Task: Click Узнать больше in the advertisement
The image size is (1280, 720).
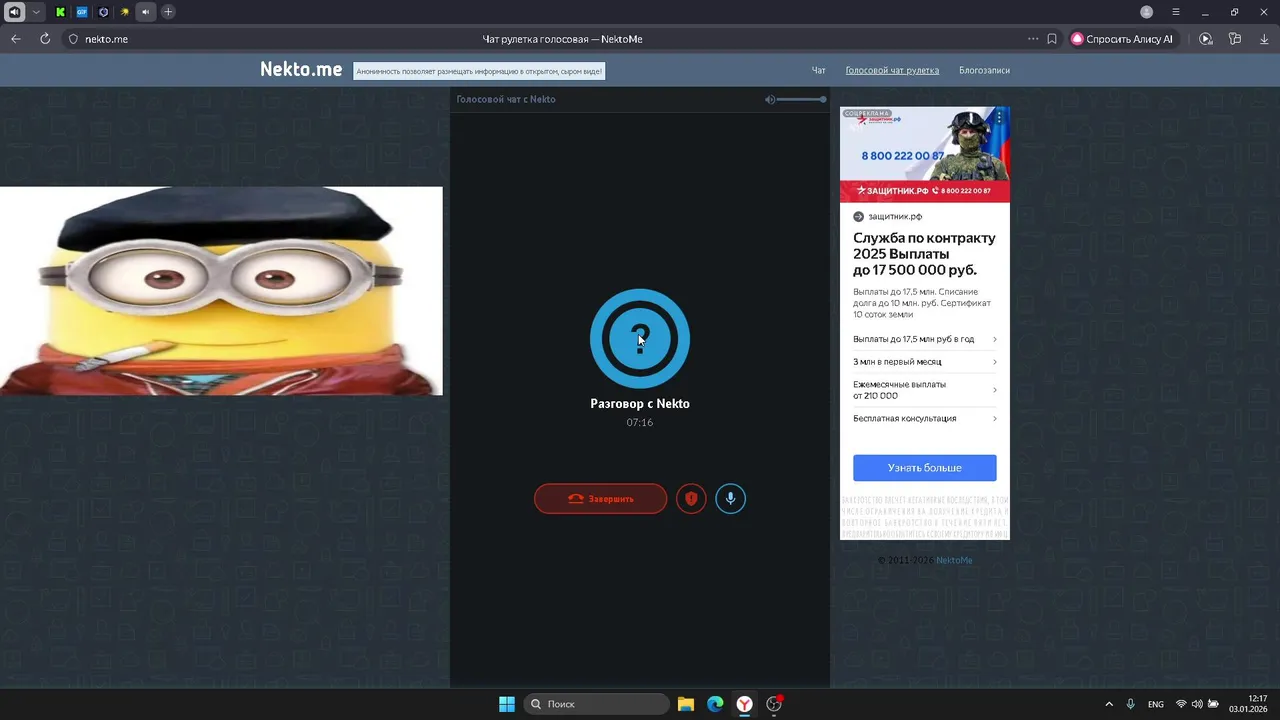Action: click(x=925, y=468)
